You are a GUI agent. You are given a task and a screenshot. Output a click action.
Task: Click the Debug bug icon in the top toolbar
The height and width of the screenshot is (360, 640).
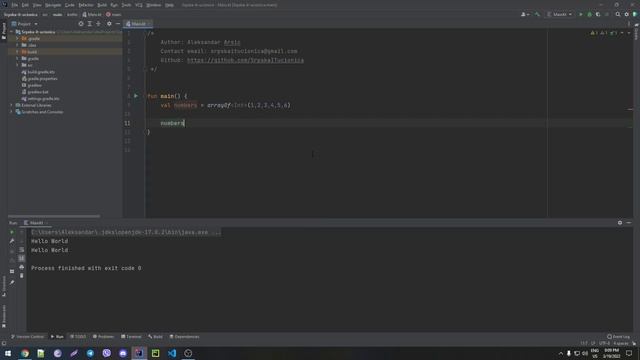(x=589, y=14)
